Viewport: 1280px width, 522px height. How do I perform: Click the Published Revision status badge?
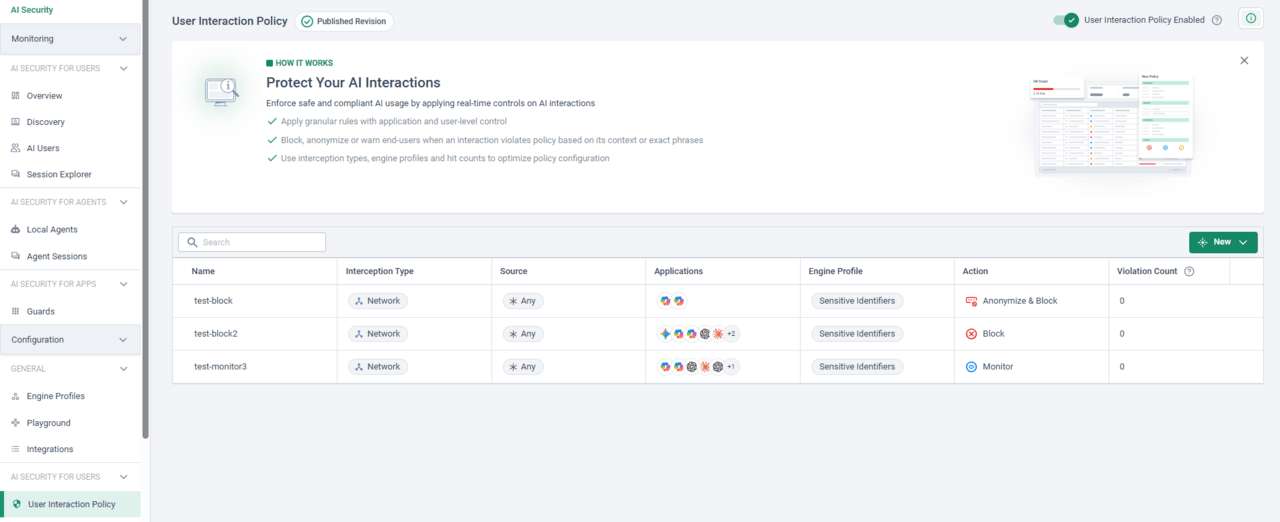pyautogui.click(x=344, y=21)
